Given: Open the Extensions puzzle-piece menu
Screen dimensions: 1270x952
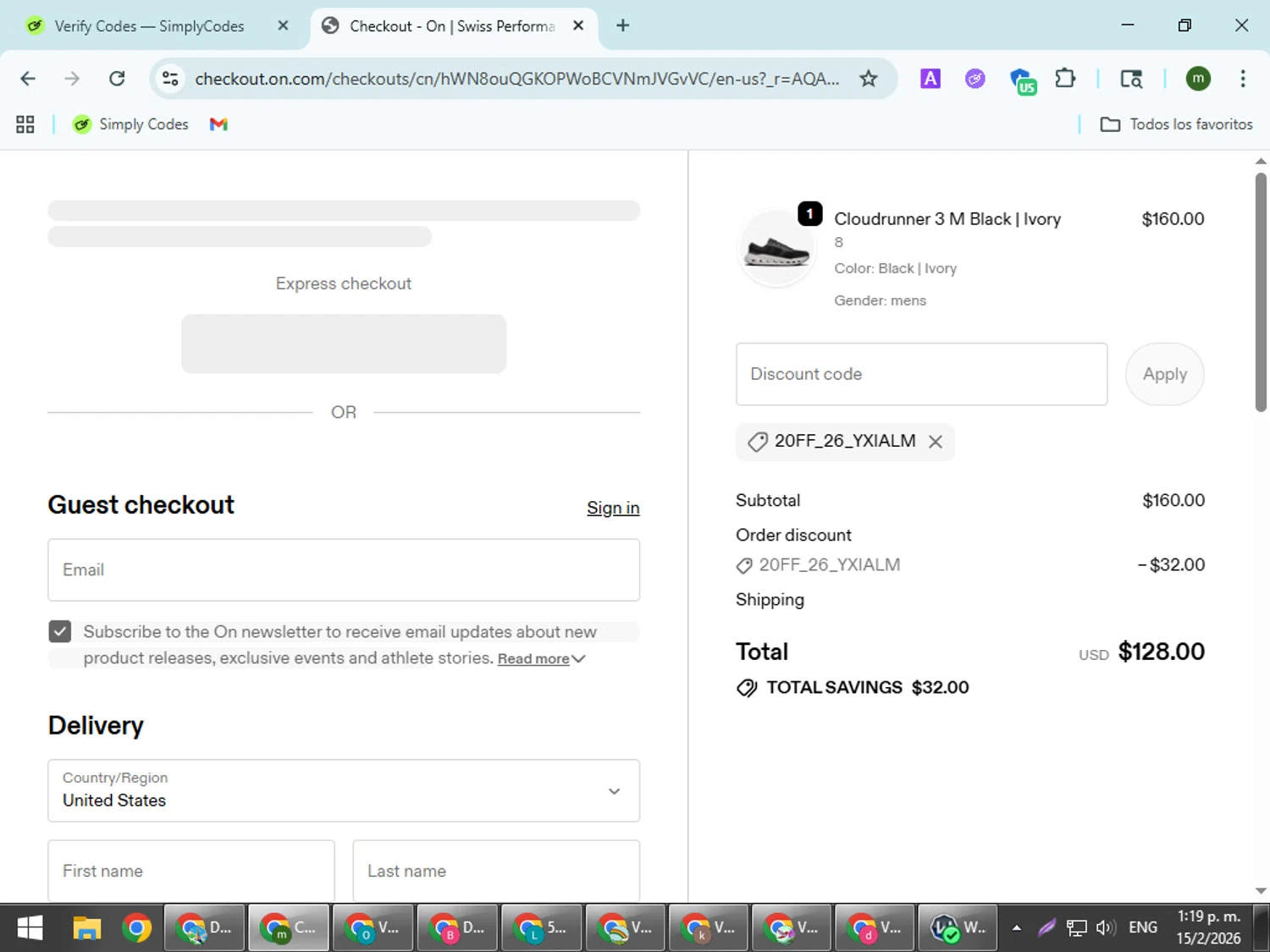Looking at the screenshot, I should pyautogui.click(x=1065, y=79).
